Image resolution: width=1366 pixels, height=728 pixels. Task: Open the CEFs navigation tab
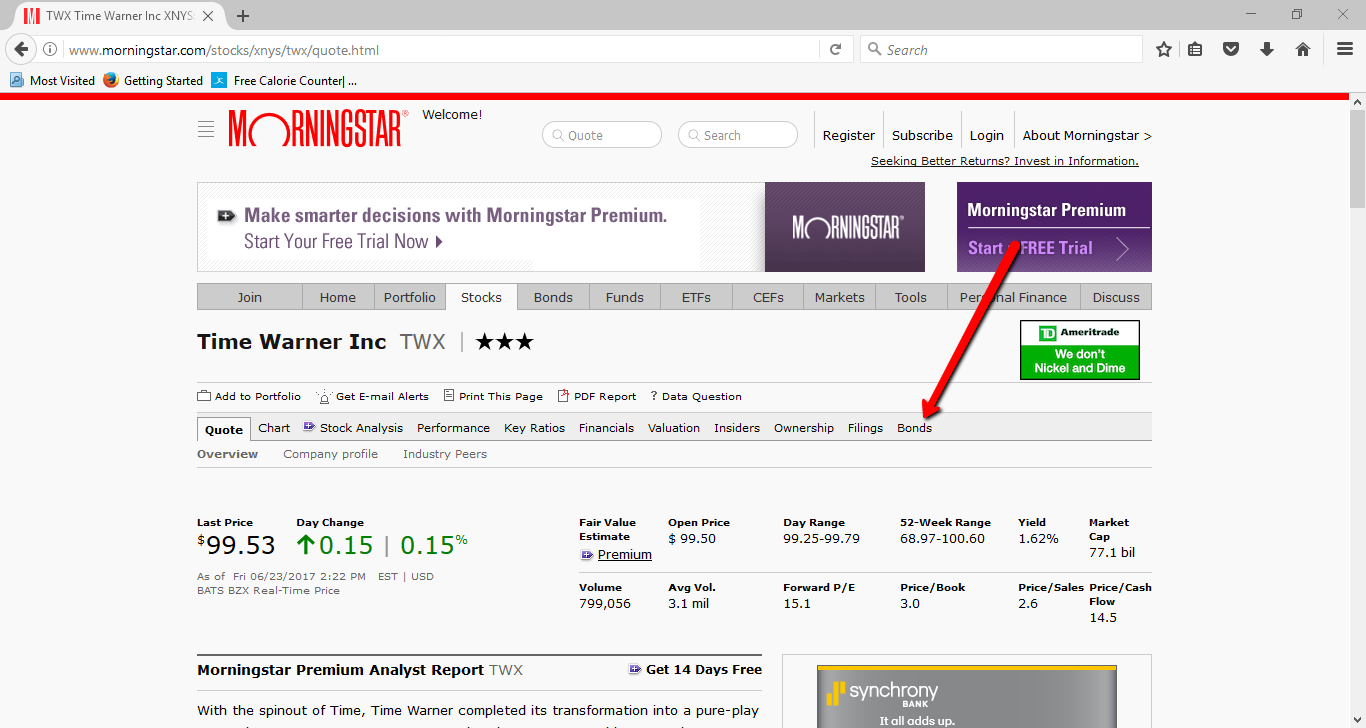tap(768, 297)
